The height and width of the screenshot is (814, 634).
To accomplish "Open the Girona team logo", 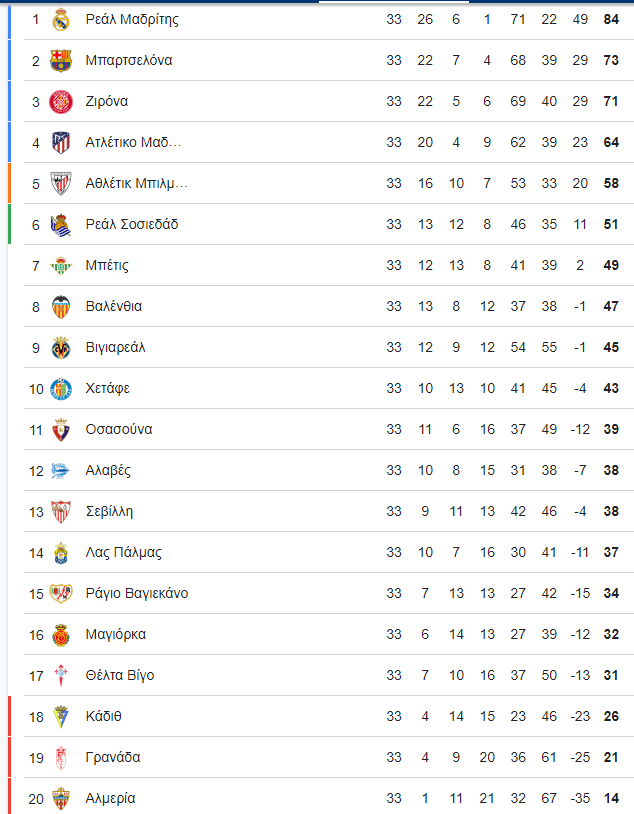I will pyautogui.click(x=61, y=101).
